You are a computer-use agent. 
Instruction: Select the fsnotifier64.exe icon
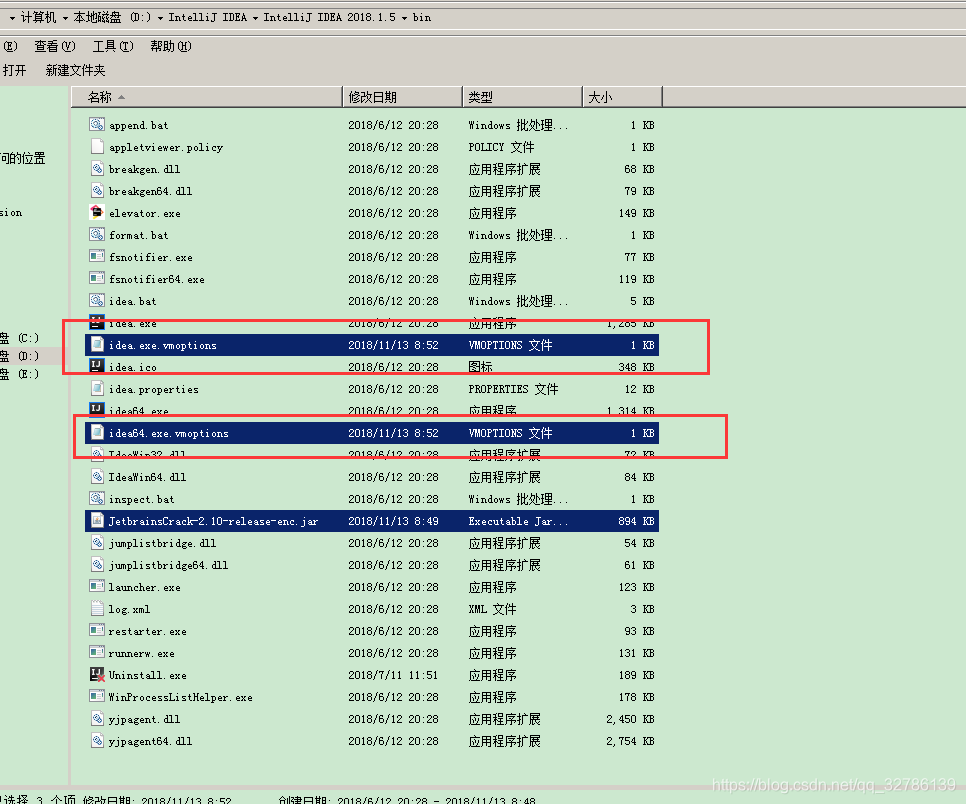coord(97,278)
